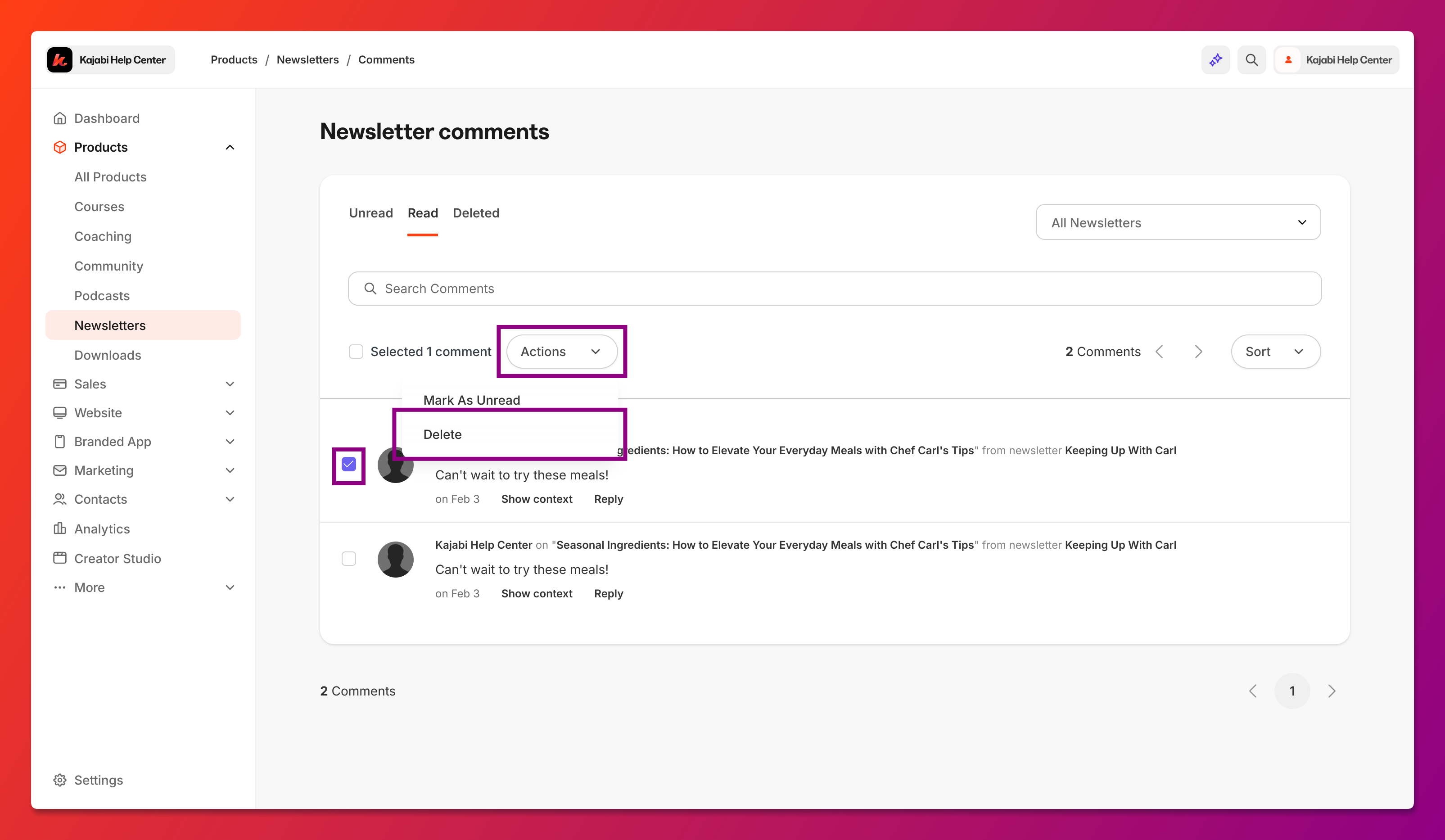This screenshot has width=1445, height=840.
Task: Open search with the header magnifier icon
Action: coord(1252,59)
